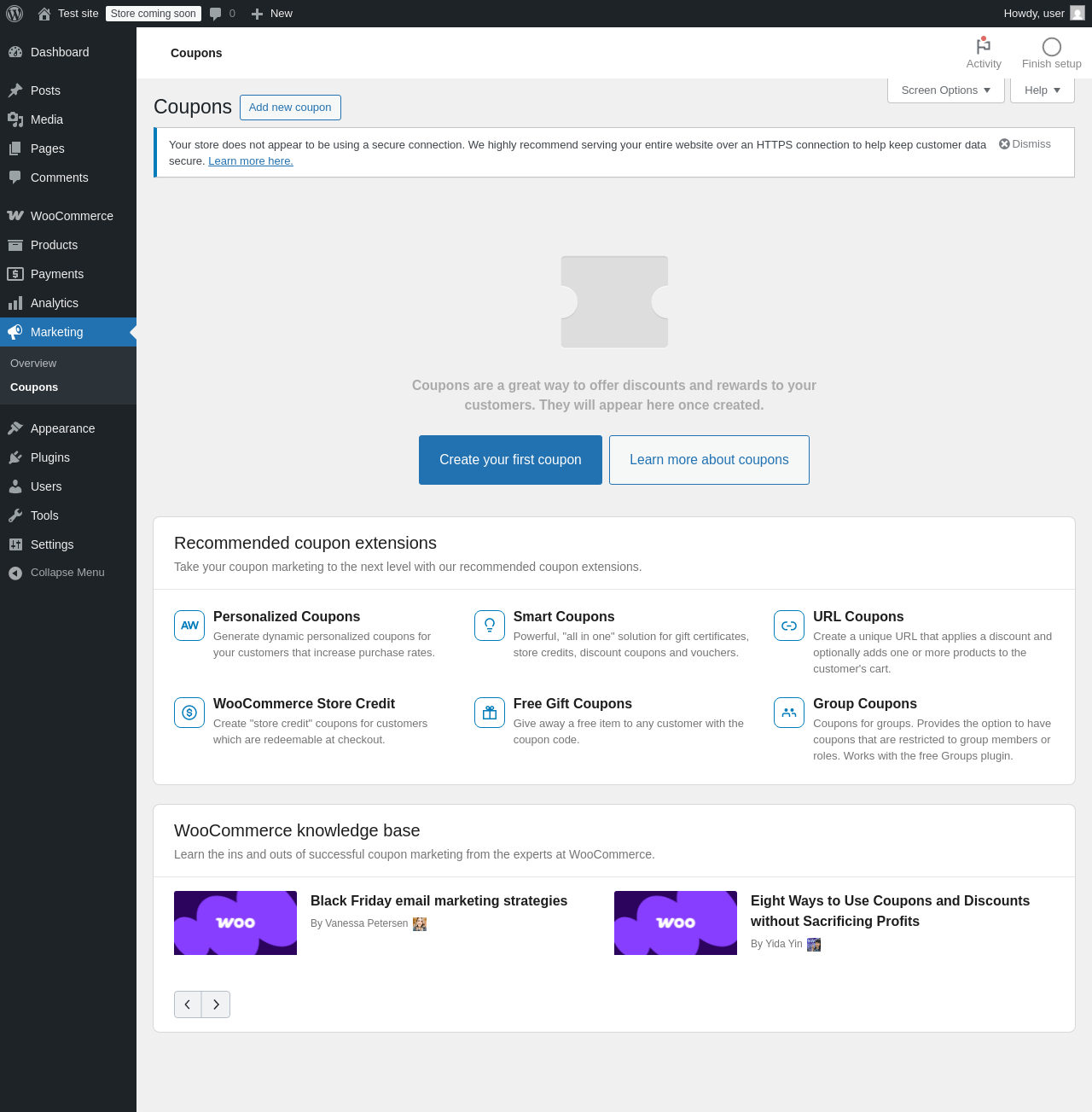Click the Tools wrench icon
The width and height of the screenshot is (1092, 1112).
point(15,515)
